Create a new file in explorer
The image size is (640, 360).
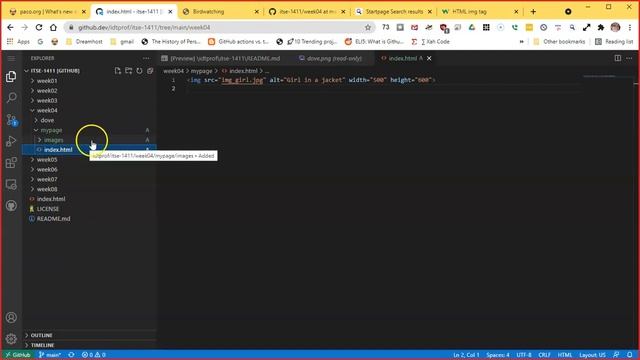[x=118, y=71]
